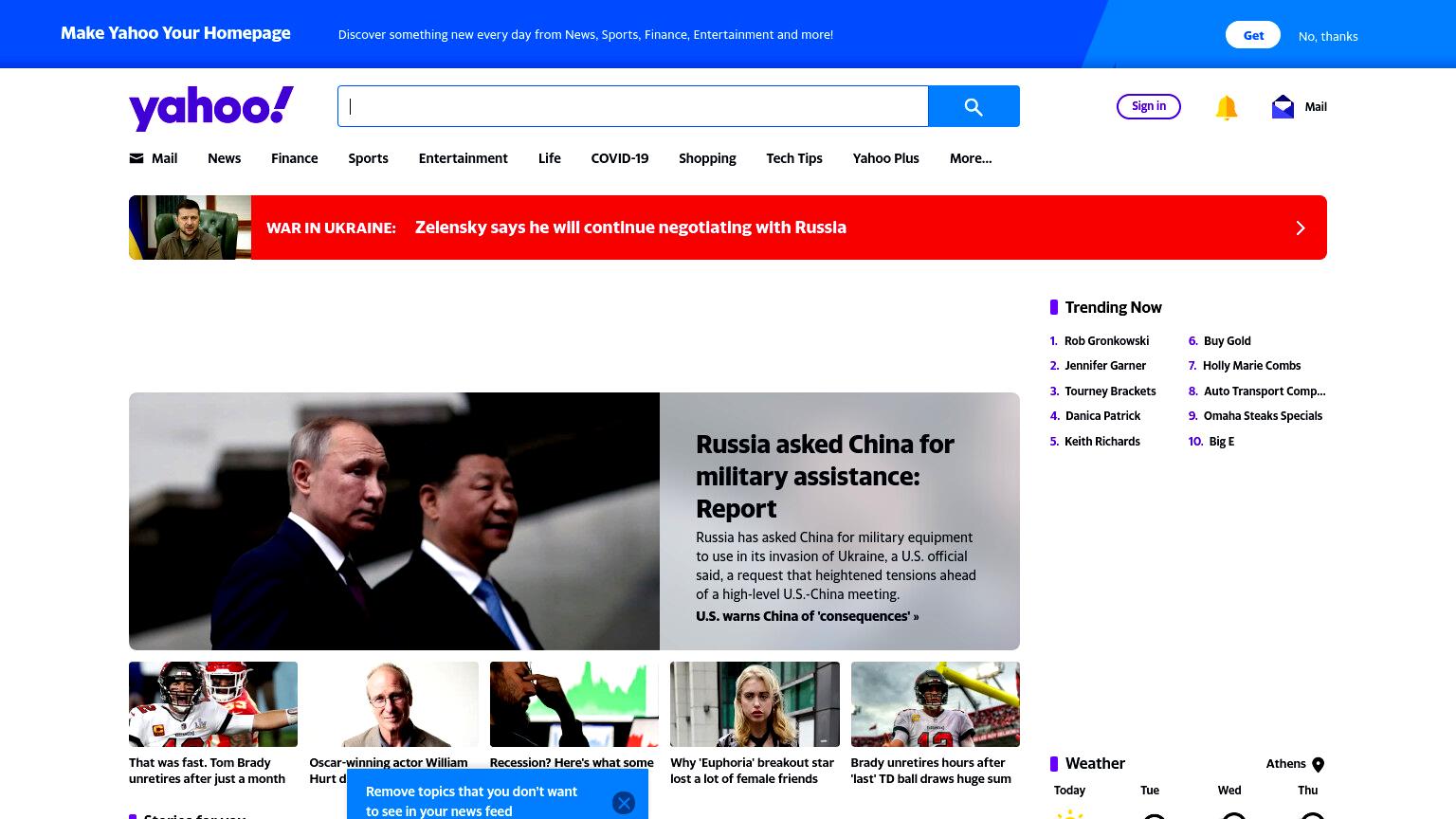
Task: Click the Make Yahoo Your Homepage heading
Action: pyautogui.click(x=175, y=33)
